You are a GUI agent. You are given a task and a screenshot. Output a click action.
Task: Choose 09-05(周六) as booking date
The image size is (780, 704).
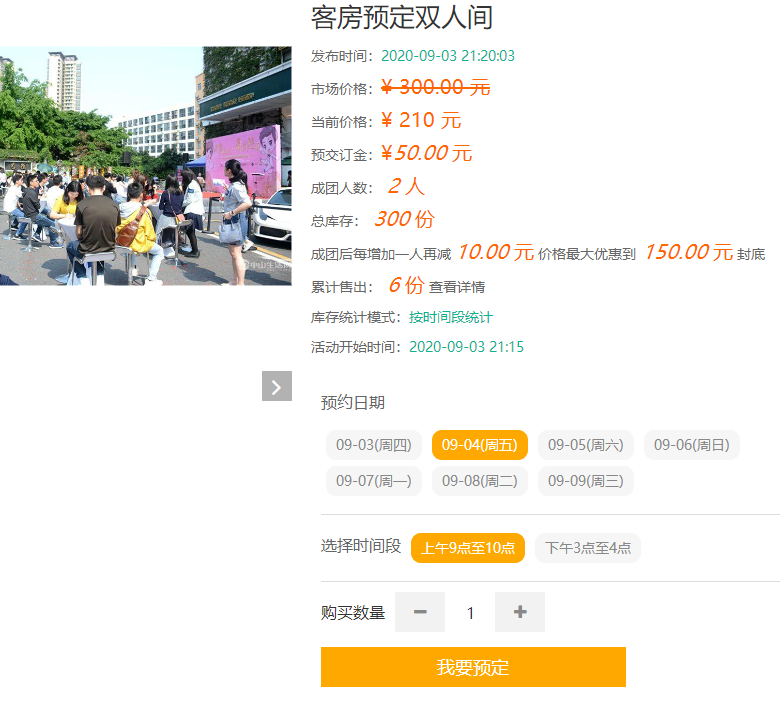[585, 445]
